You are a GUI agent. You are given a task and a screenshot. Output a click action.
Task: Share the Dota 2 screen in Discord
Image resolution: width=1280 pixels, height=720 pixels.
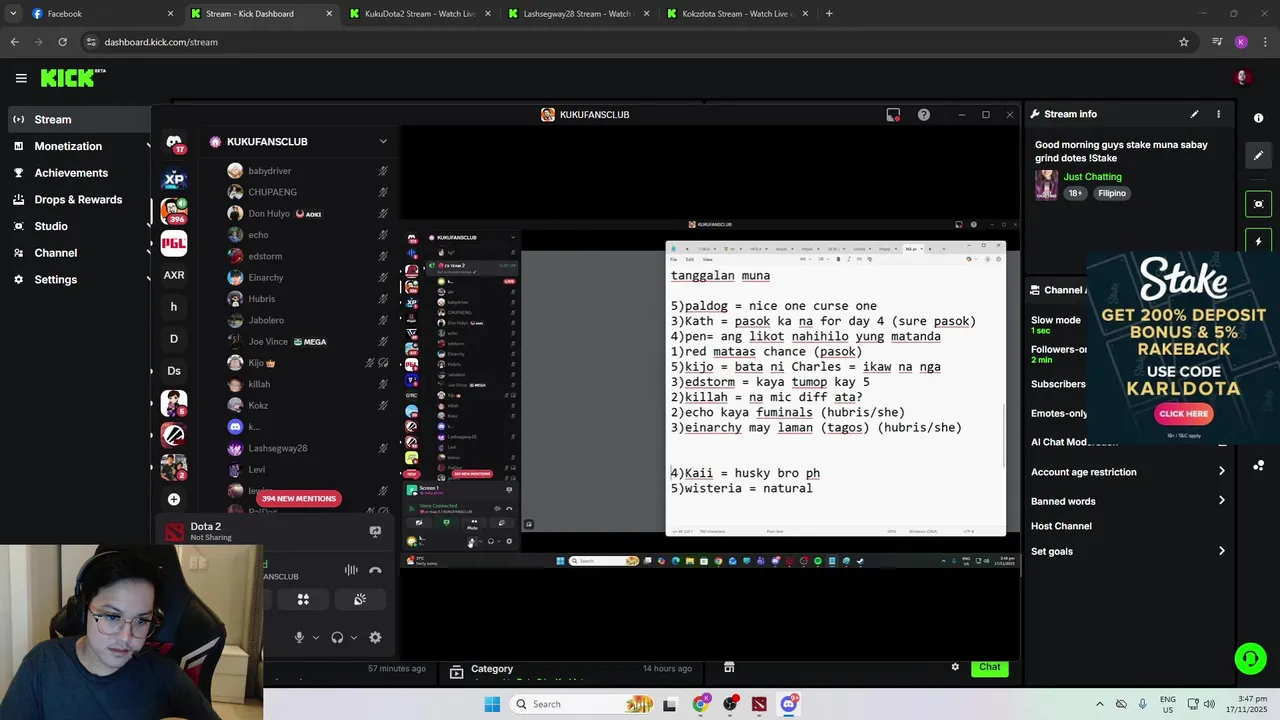coord(375,532)
